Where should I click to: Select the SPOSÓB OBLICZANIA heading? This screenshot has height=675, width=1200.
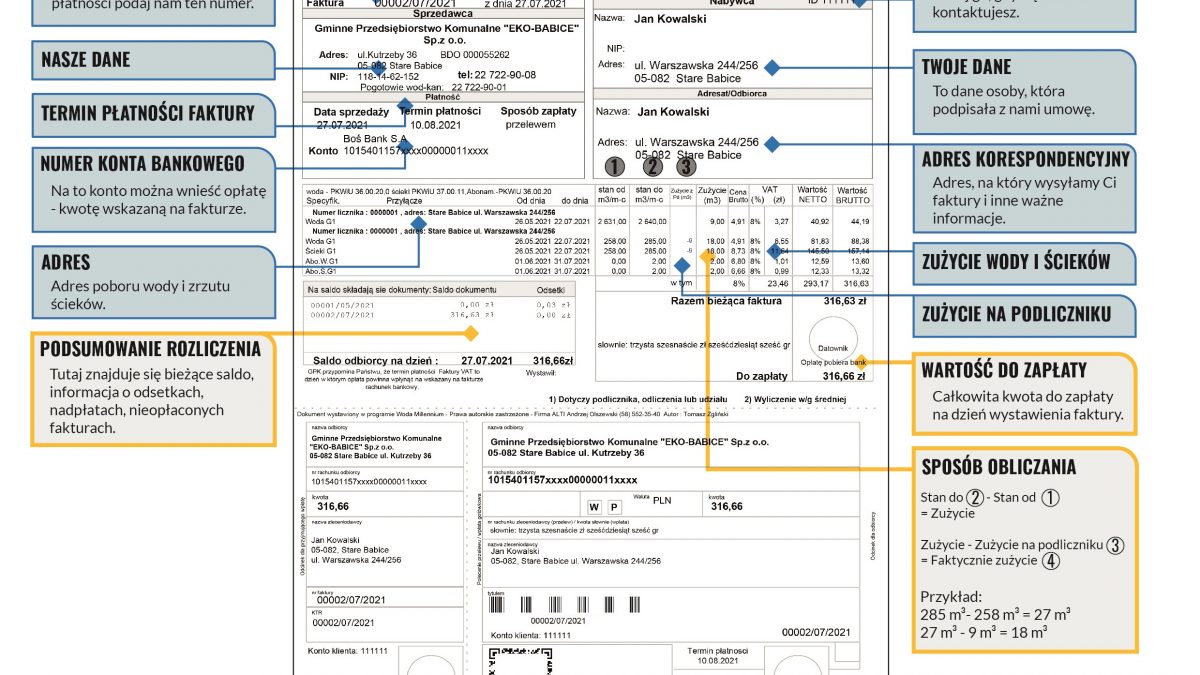pyautogui.click(x=999, y=467)
